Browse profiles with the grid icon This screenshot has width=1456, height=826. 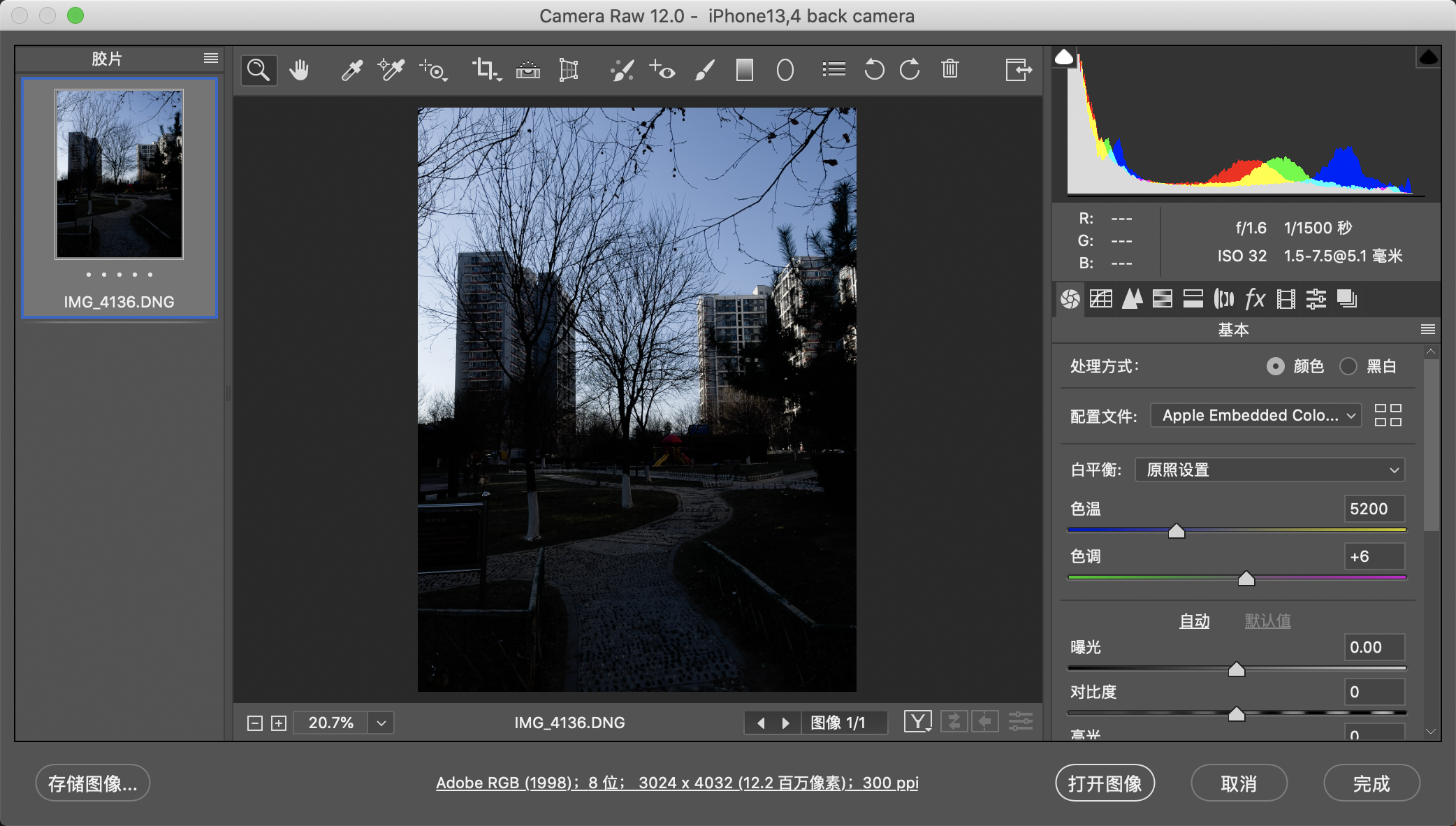[1388, 415]
